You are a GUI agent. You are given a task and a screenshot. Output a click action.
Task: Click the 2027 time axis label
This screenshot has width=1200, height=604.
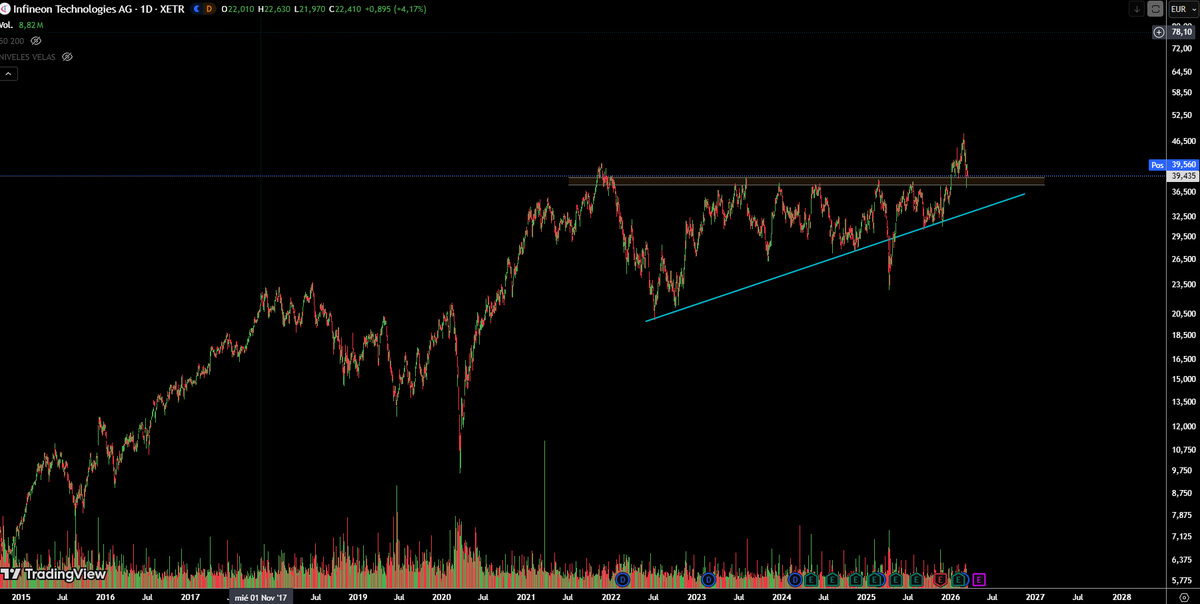1035,597
